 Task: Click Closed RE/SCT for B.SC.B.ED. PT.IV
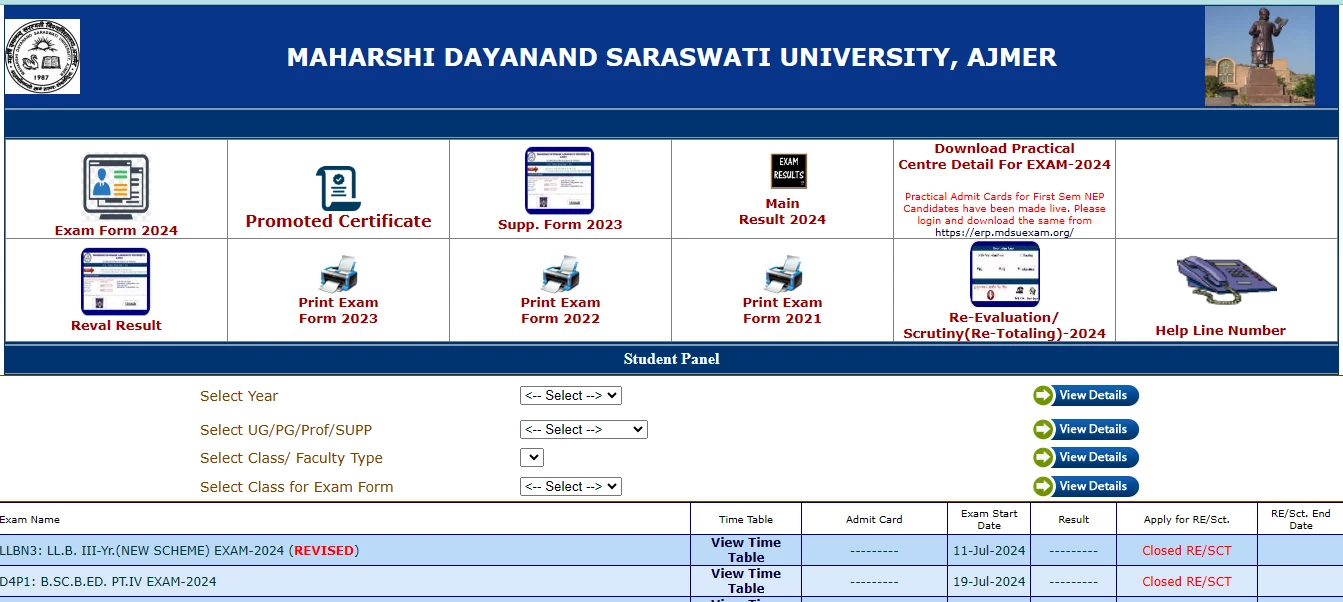[1186, 581]
